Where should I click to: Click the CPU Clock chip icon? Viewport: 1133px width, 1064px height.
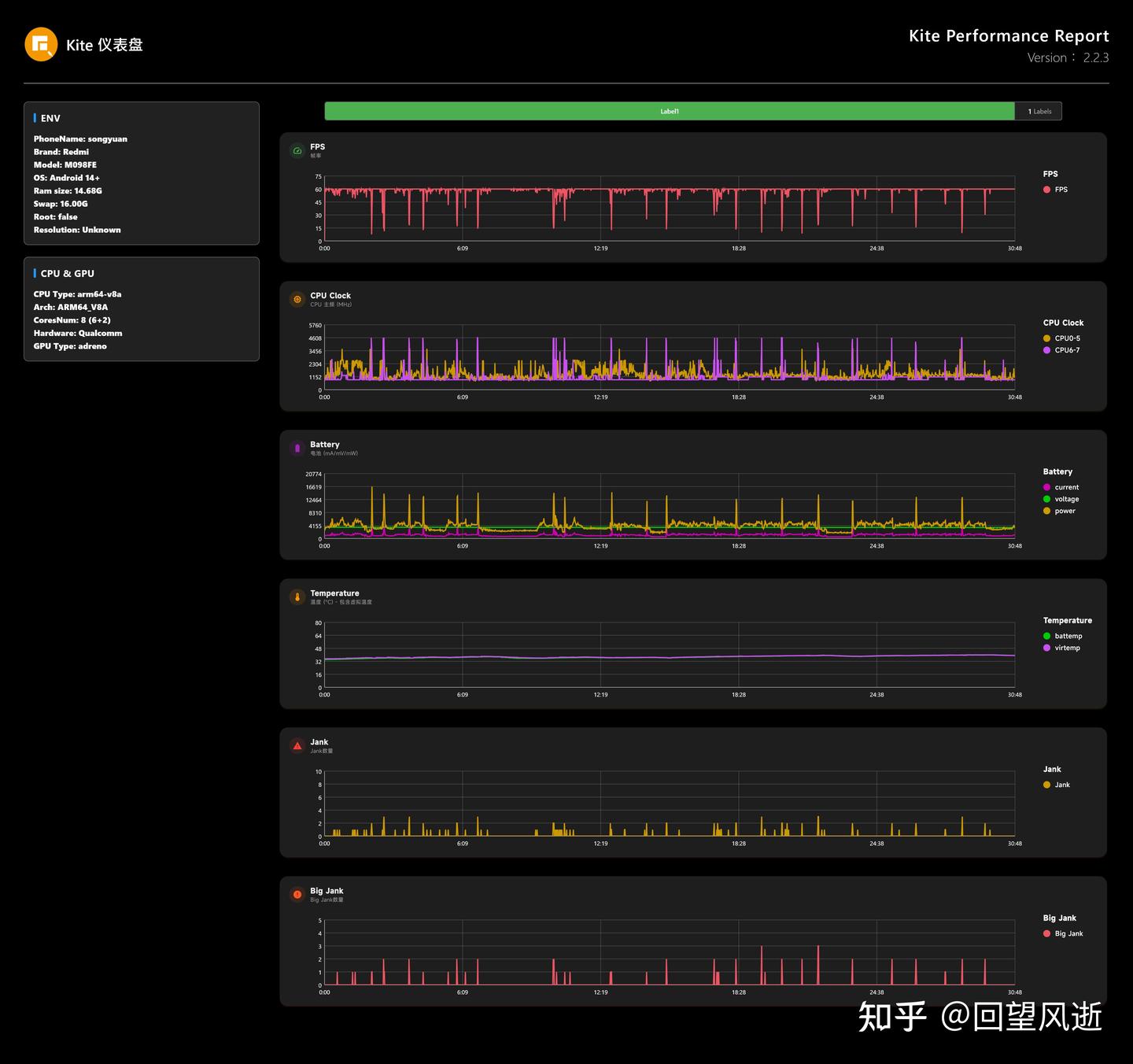click(297, 299)
